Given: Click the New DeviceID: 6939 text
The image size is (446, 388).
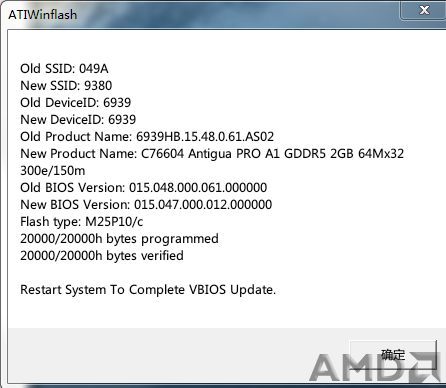Looking at the screenshot, I should click(78, 120).
